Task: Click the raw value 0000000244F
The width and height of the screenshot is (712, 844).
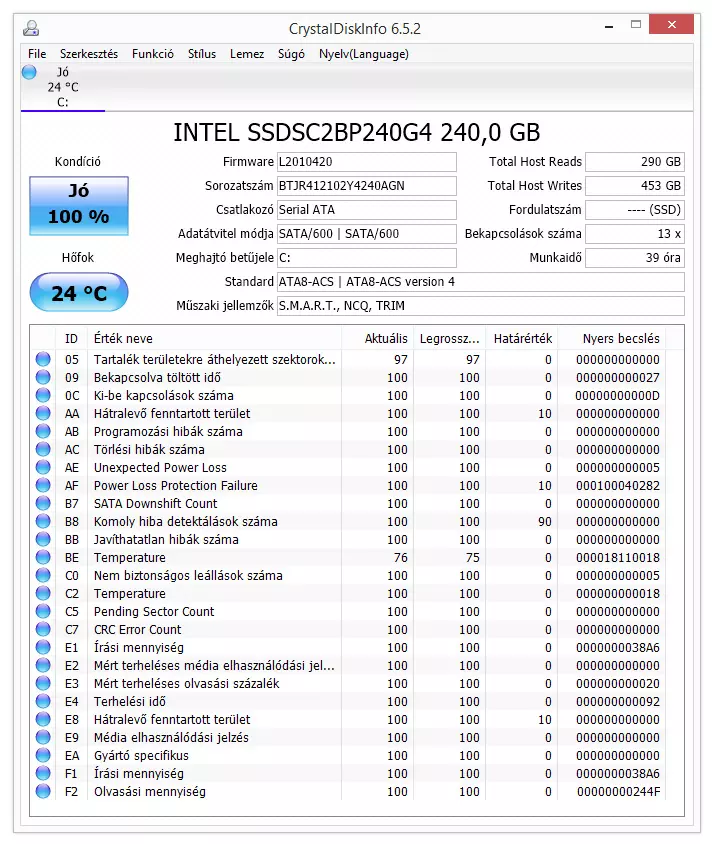Action: pos(618,792)
